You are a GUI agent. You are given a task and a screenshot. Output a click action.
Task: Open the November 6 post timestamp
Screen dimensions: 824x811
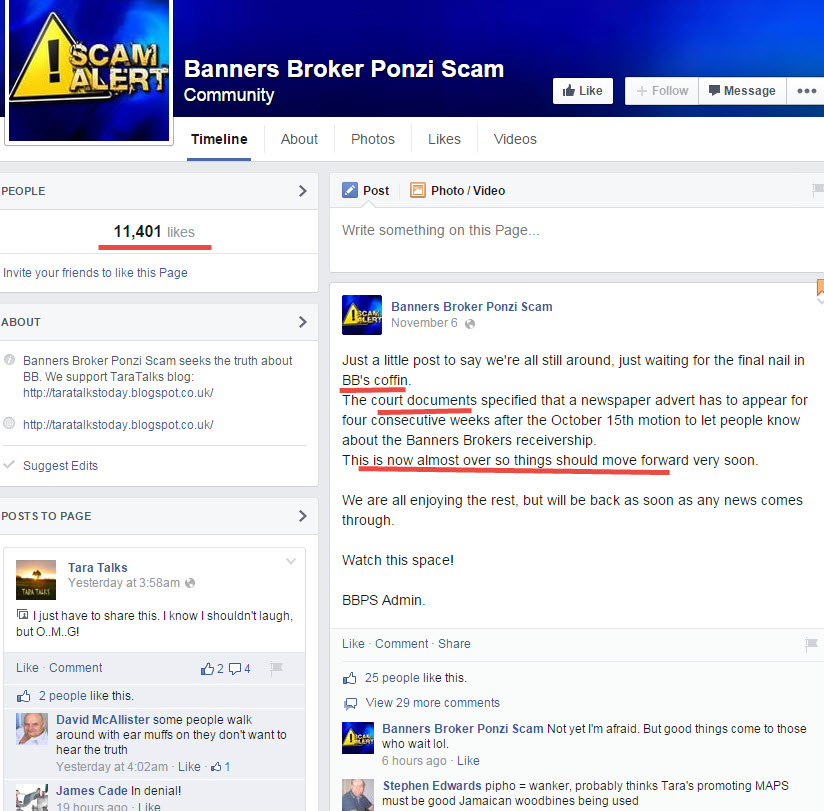point(424,323)
